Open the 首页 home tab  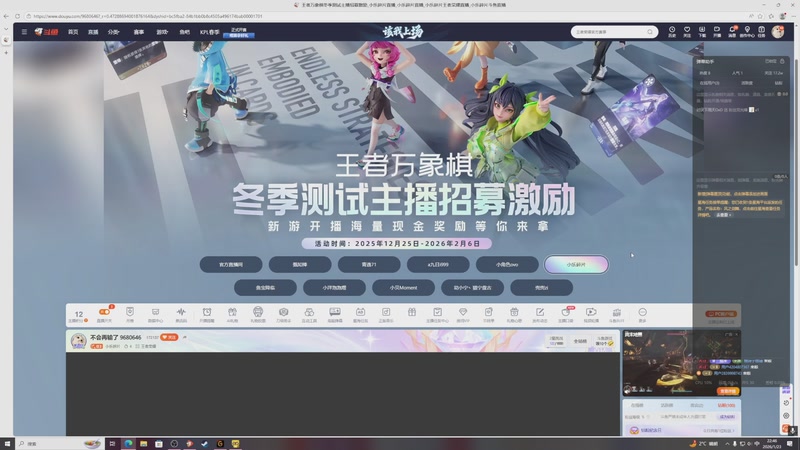[x=73, y=32]
